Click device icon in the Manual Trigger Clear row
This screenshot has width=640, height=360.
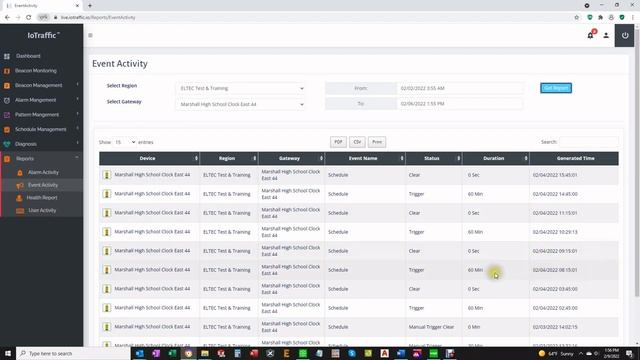coord(107,327)
